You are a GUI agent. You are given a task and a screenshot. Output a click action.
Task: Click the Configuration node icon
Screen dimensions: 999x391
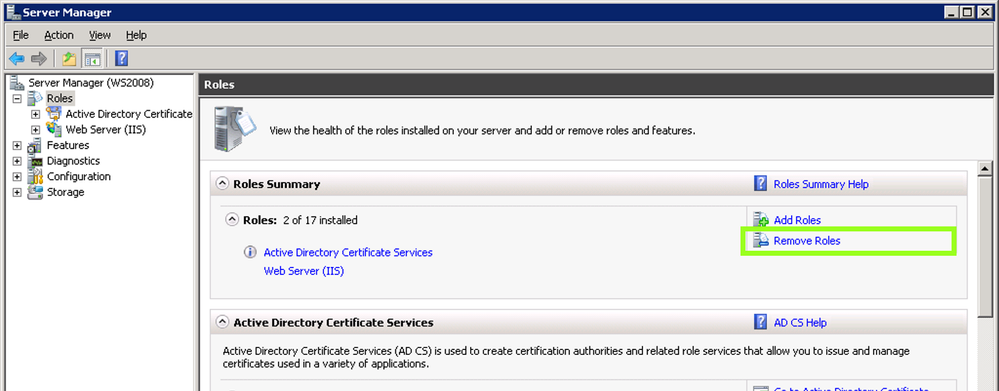(x=36, y=176)
